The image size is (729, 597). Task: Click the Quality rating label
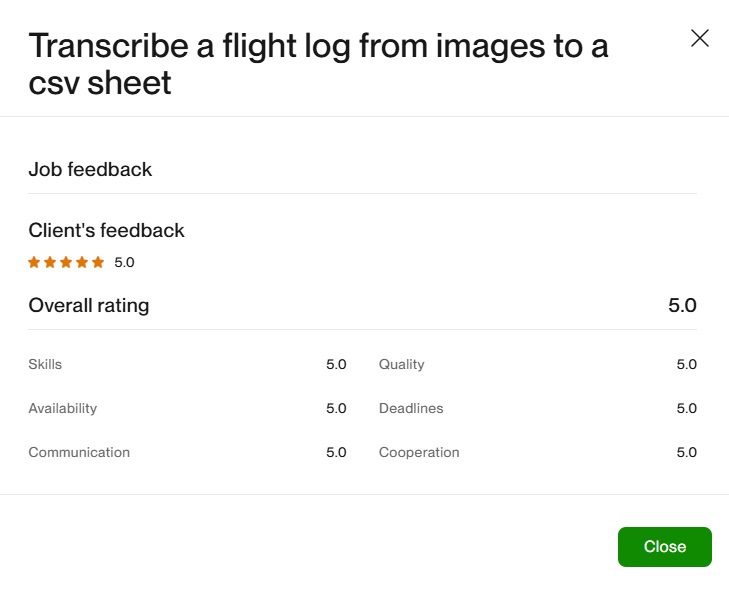tap(401, 364)
